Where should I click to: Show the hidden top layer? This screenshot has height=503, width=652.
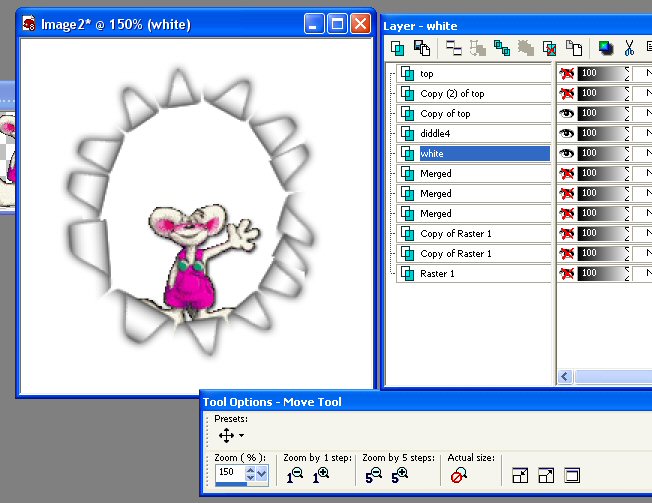[x=566, y=74]
